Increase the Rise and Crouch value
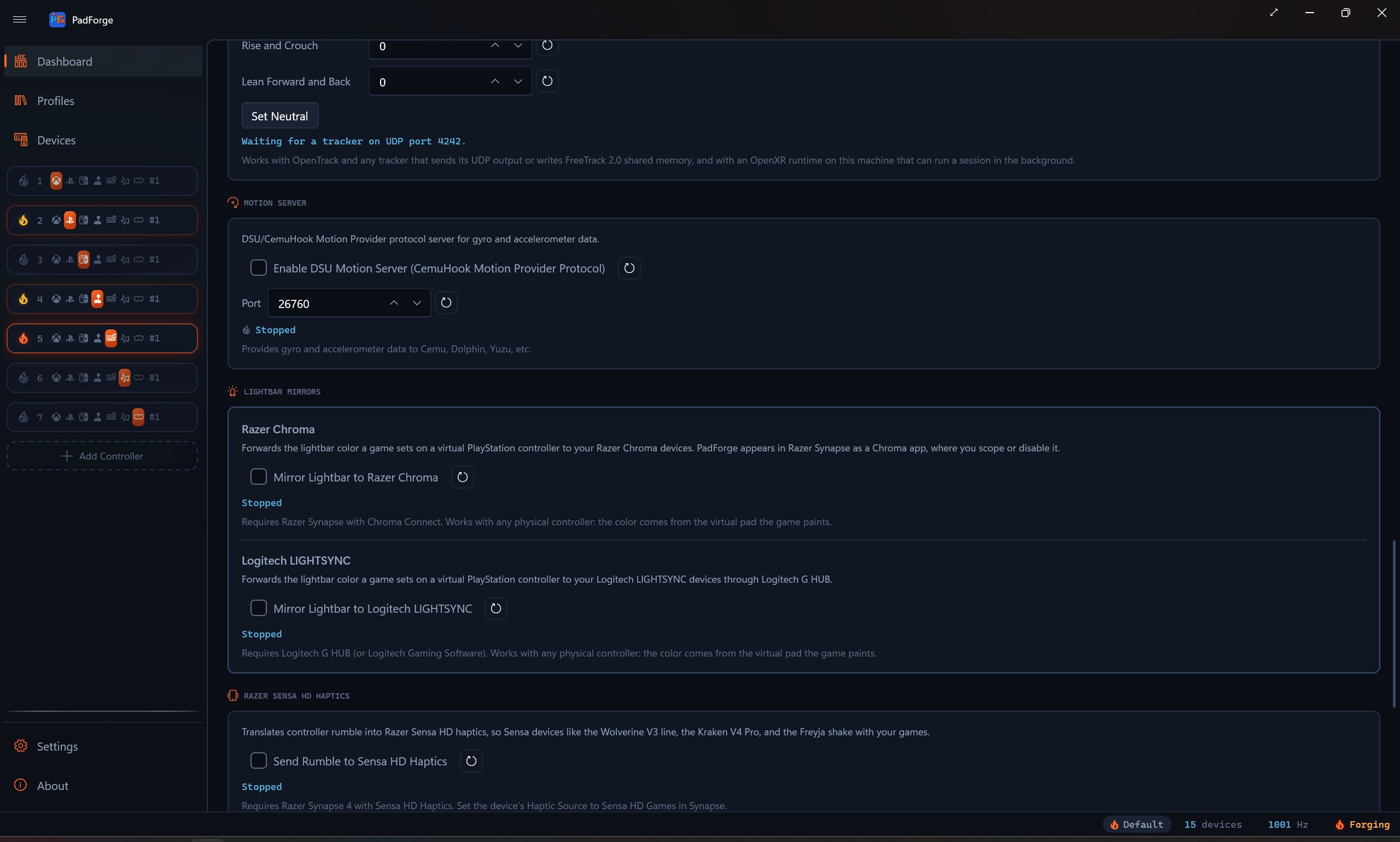1400x842 pixels. (x=495, y=45)
